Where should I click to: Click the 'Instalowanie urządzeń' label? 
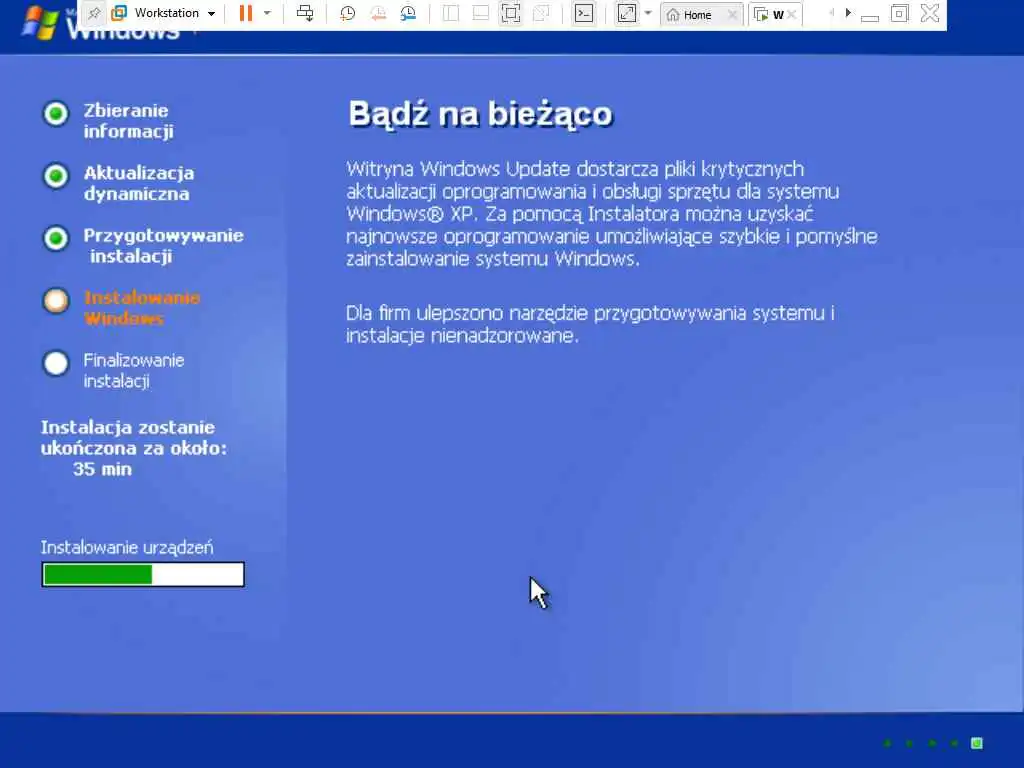tap(127, 548)
